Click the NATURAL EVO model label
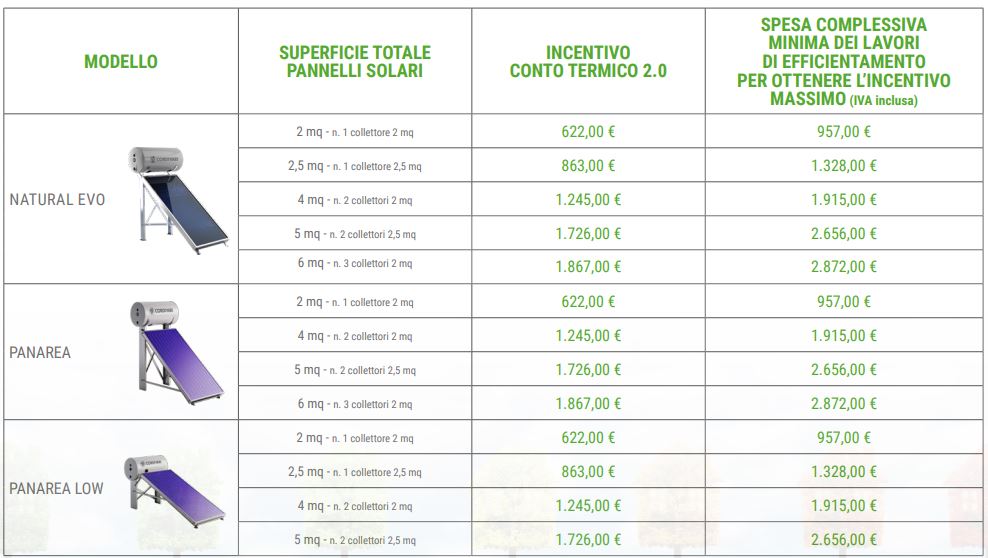Image resolution: width=988 pixels, height=558 pixels. (57, 200)
